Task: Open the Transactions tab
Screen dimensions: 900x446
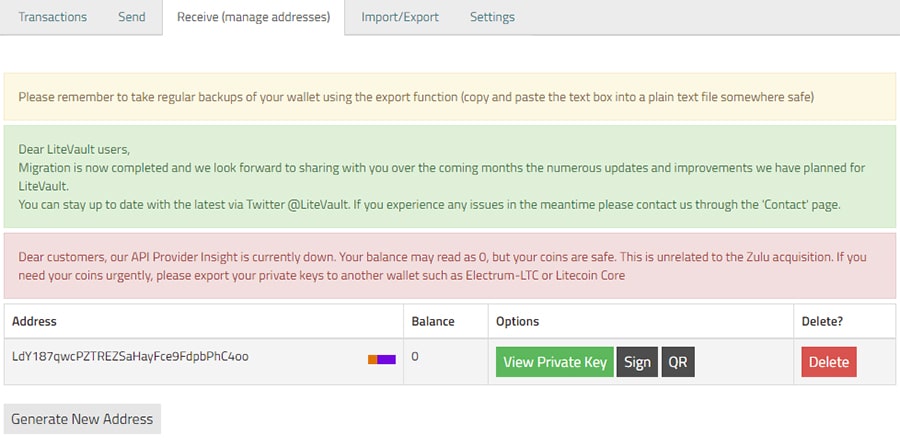Action: coord(52,17)
